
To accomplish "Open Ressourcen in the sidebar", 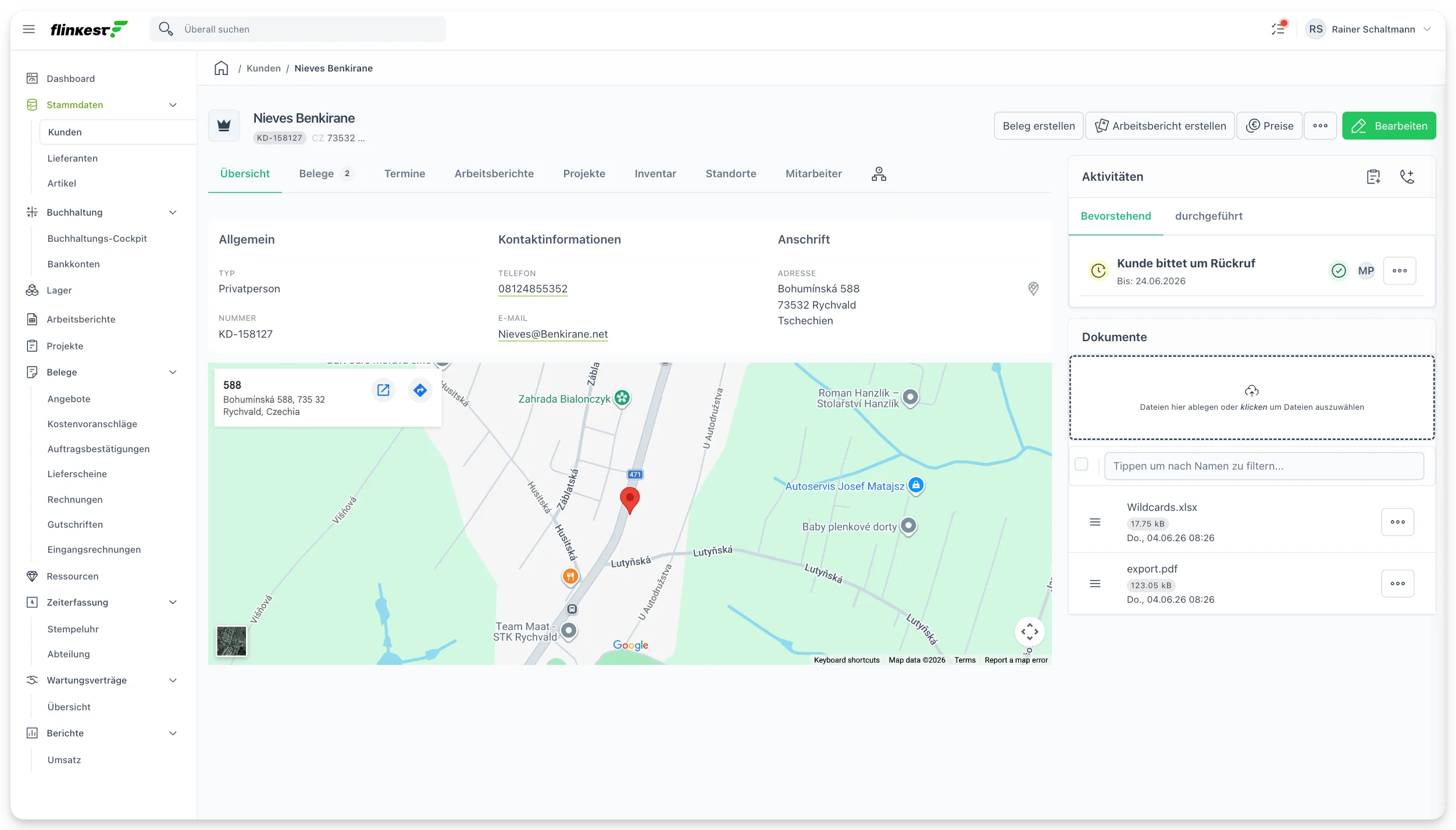I will coord(73,577).
